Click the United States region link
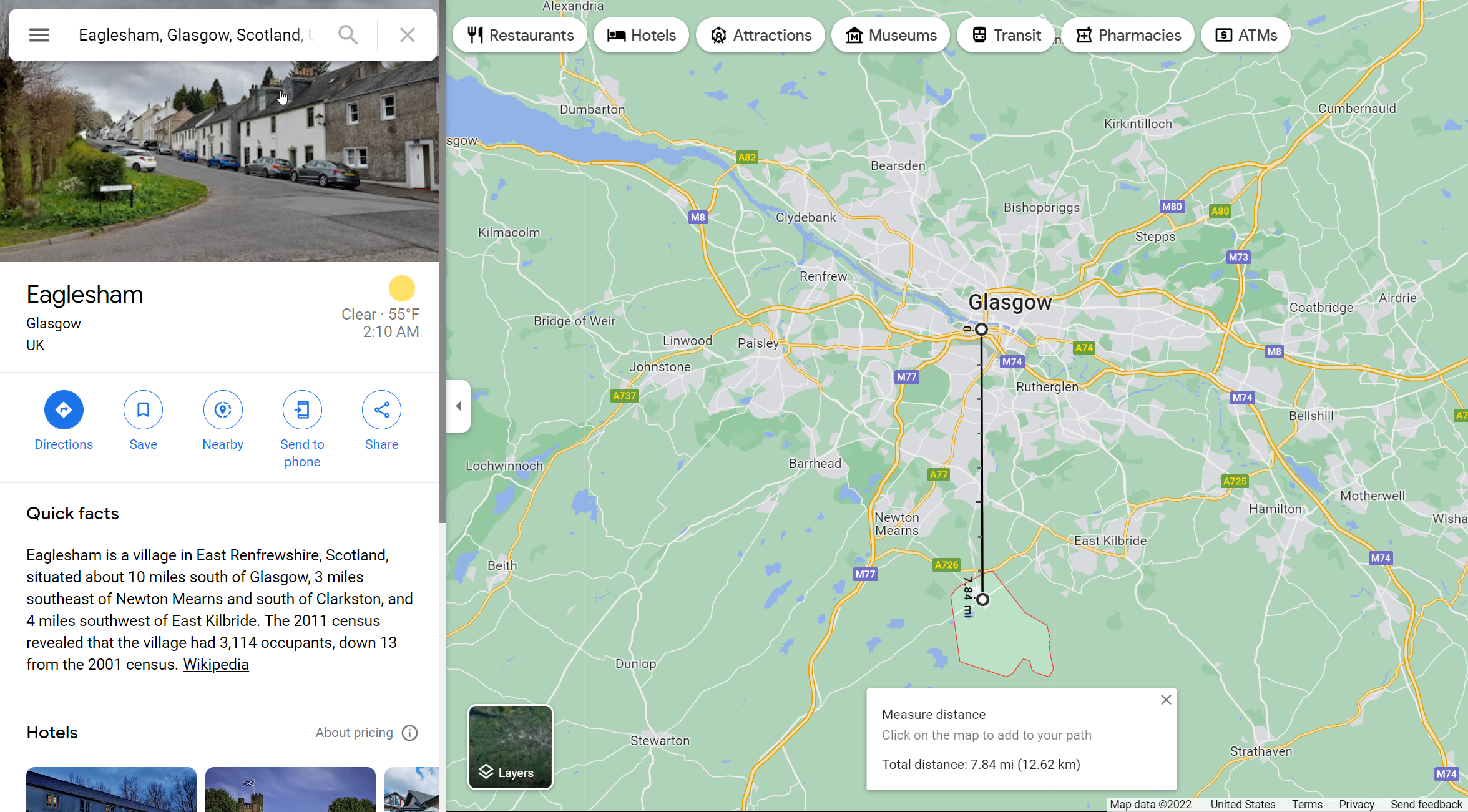Screen dimensions: 1468x812 (x=1243, y=805)
